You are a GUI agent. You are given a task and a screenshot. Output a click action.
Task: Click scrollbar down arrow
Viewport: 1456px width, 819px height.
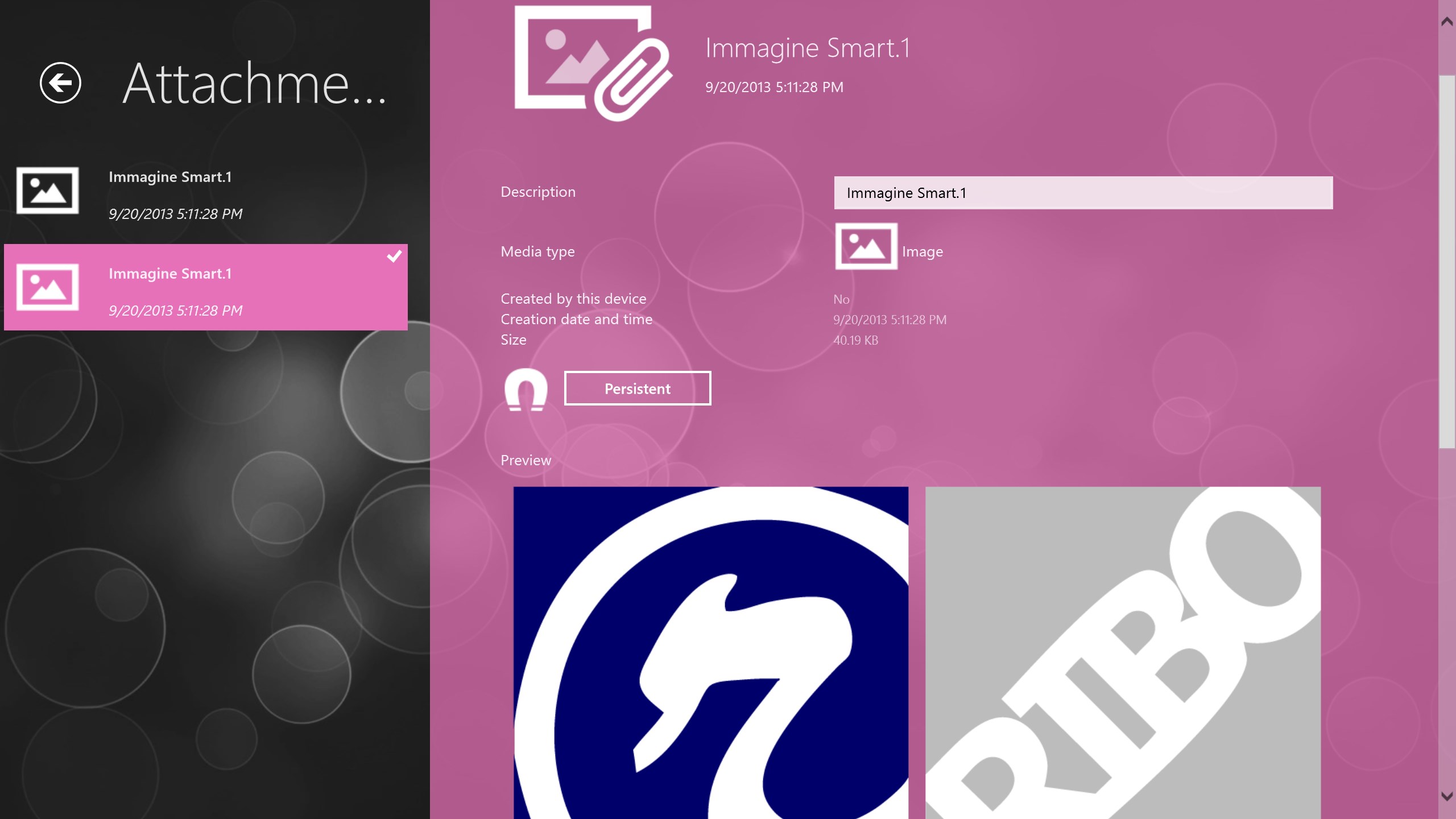point(1447,796)
